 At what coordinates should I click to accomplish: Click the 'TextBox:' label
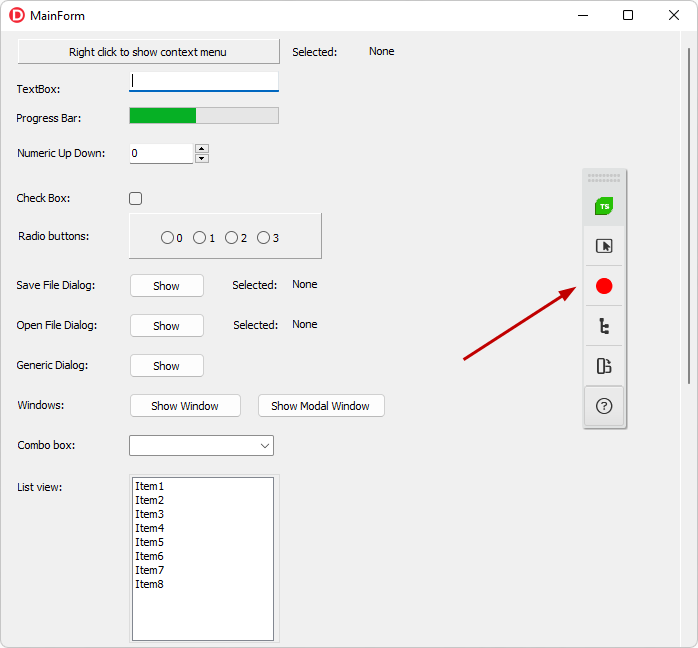click(x=38, y=89)
